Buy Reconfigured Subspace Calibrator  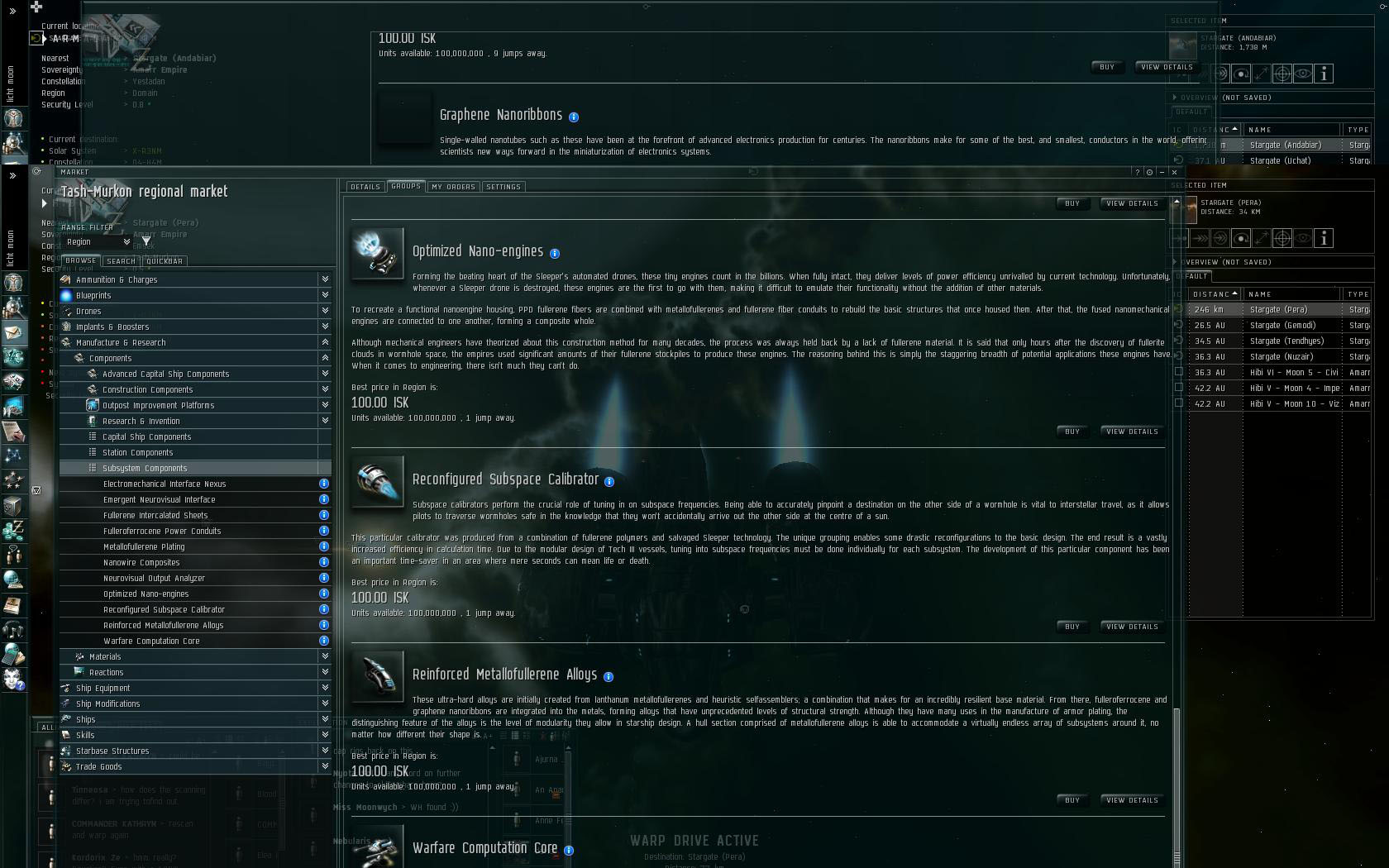tap(1072, 627)
